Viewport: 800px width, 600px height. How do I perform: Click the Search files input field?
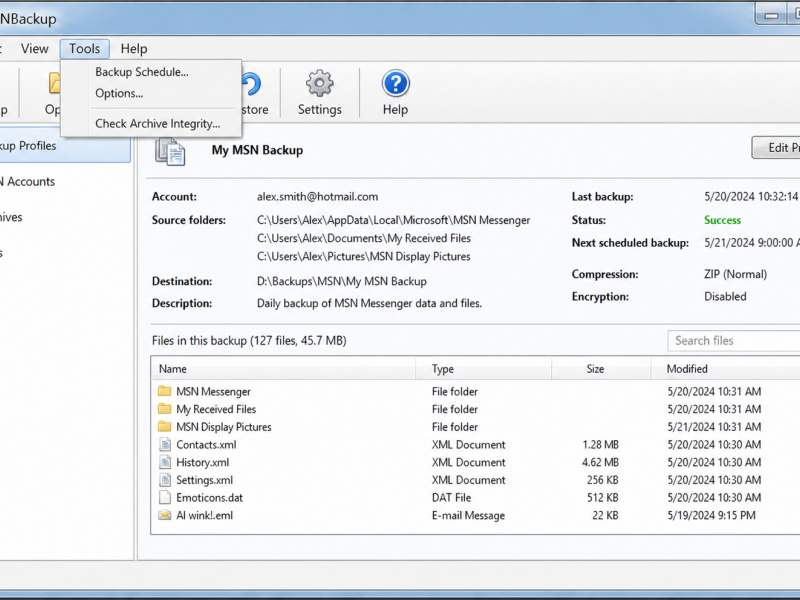pos(734,341)
